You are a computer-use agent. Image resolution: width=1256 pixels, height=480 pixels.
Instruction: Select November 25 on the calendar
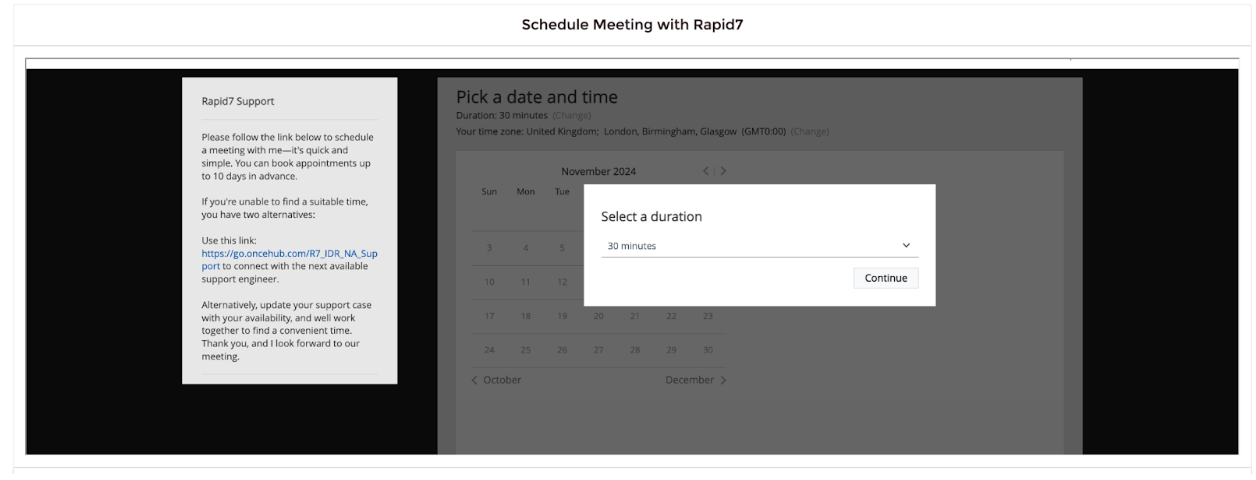coord(526,350)
